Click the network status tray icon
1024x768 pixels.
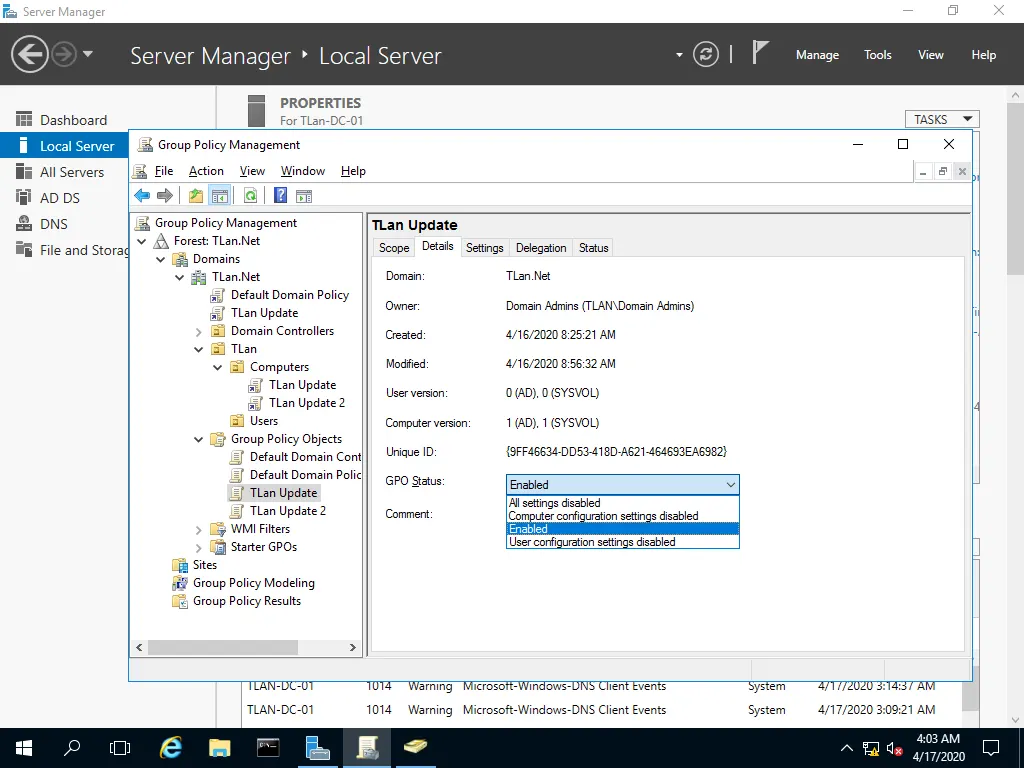871,748
